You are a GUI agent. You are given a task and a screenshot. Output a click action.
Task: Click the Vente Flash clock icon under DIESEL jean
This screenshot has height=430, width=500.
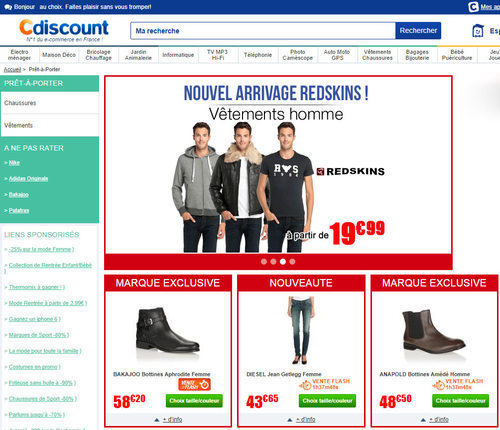point(305,385)
